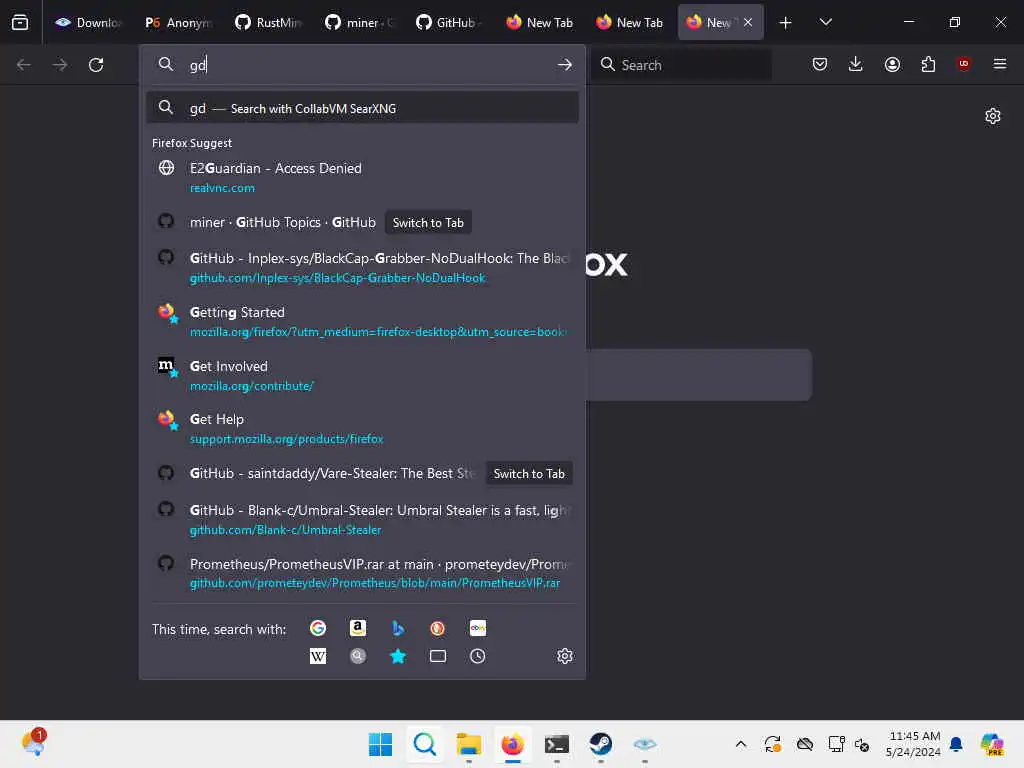Click Switch to Tab for Vare-Stealer
This screenshot has width=1024, height=768.
[529, 473]
